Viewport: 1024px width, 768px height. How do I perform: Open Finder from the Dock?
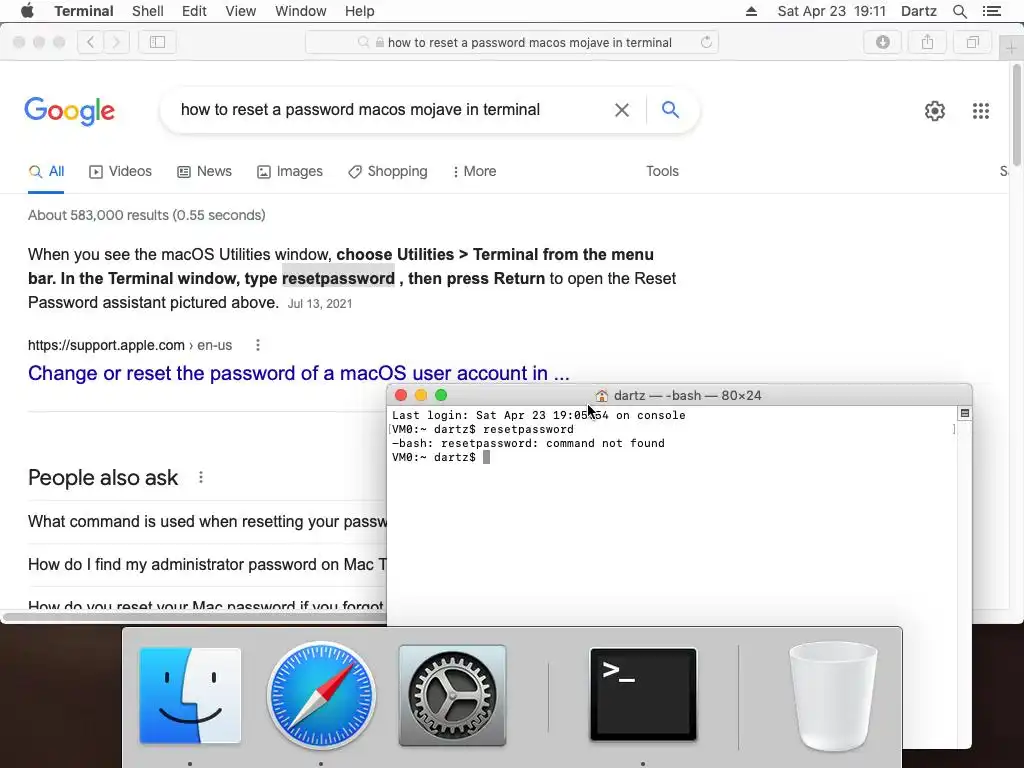[x=190, y=695]
